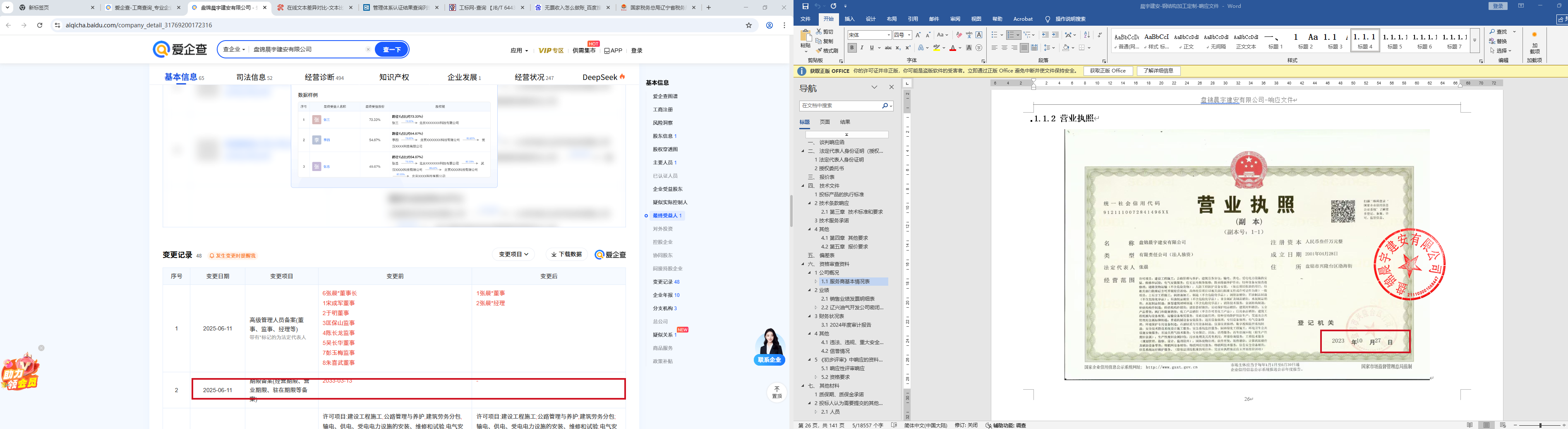
Task: Click the 下载数据 download button
Action: (566, 254)
